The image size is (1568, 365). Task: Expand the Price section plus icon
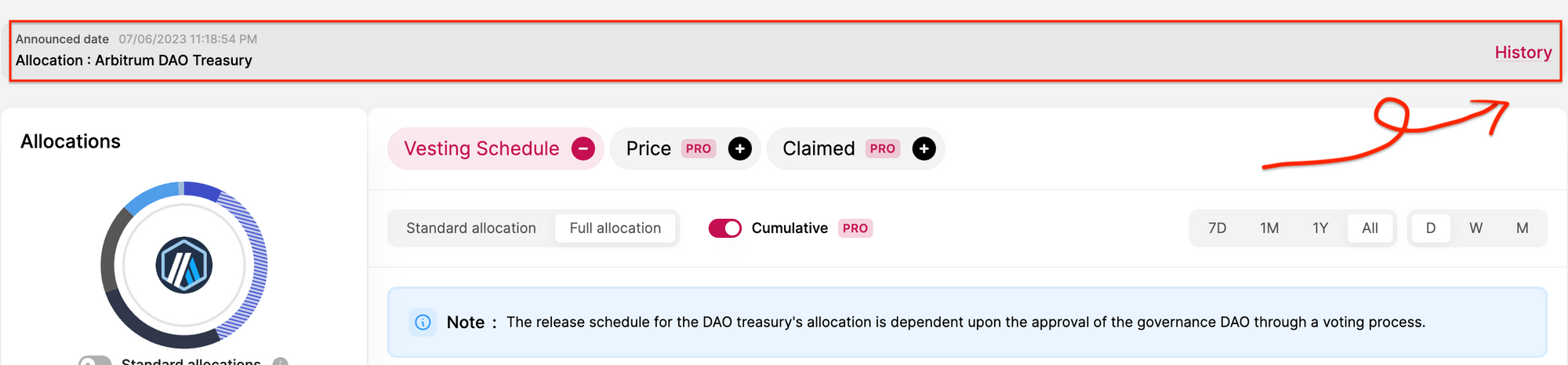point(740,148)
